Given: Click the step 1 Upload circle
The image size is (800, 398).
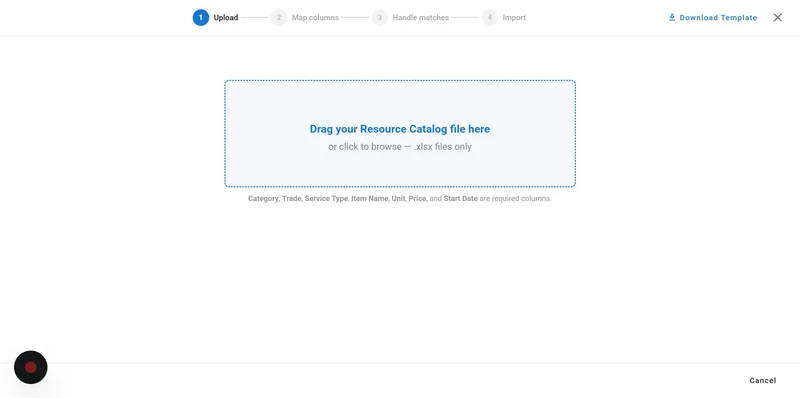Looking at the screenshot, I should [x=201, y=17].
